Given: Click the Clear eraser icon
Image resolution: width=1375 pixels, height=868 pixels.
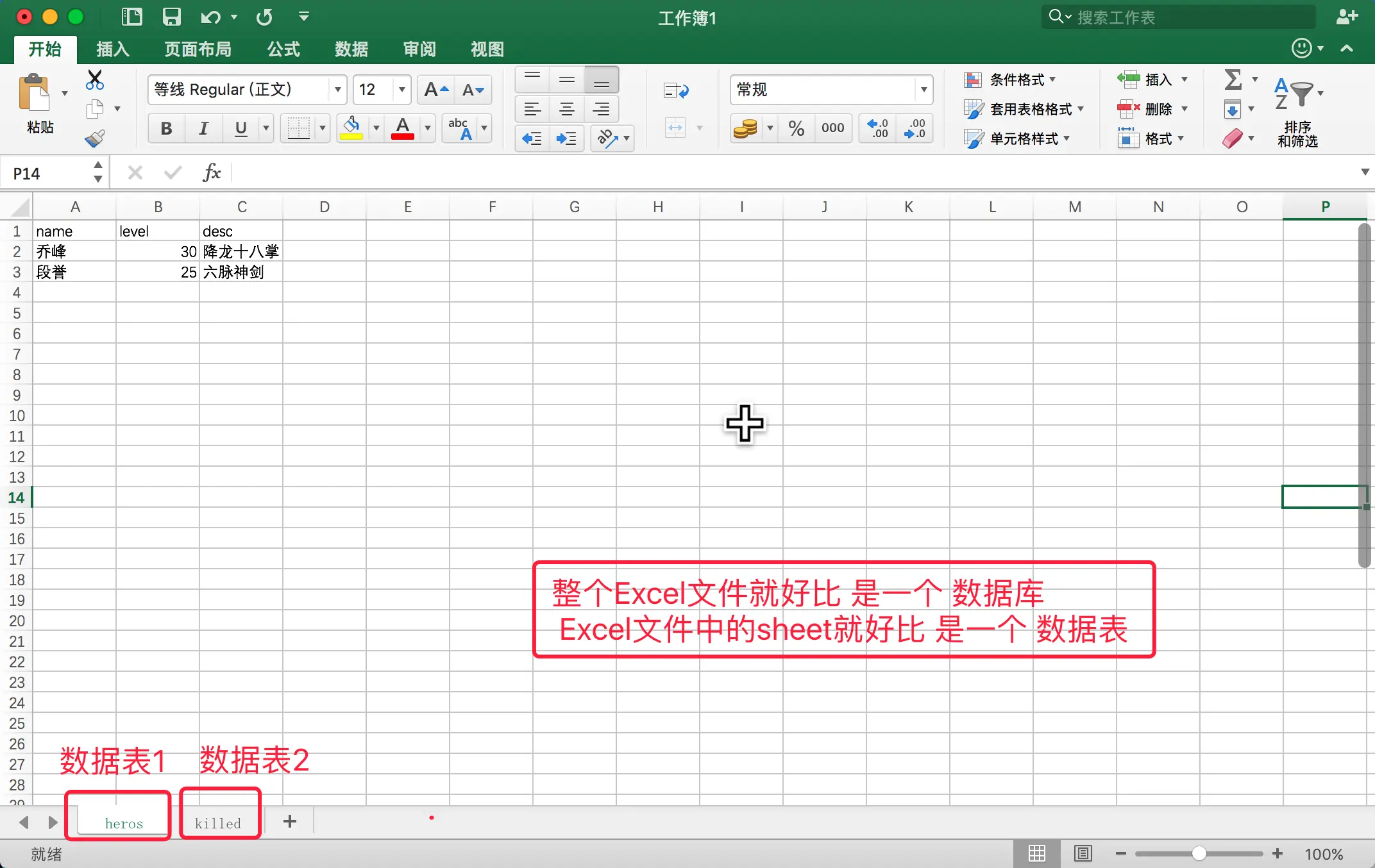Looking at the screenshot, I should [1233, 138].
